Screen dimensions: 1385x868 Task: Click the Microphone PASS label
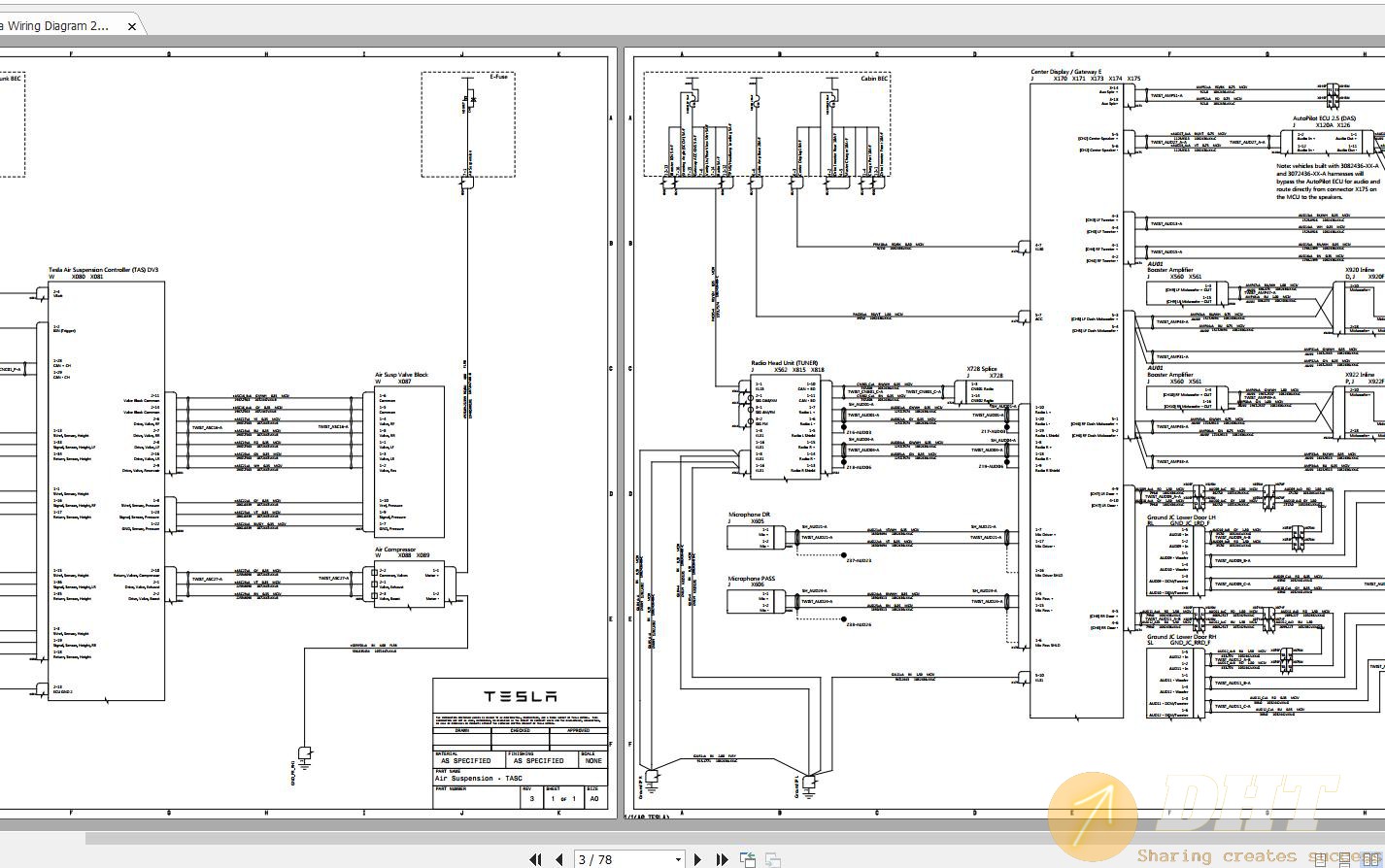(752, 579)
